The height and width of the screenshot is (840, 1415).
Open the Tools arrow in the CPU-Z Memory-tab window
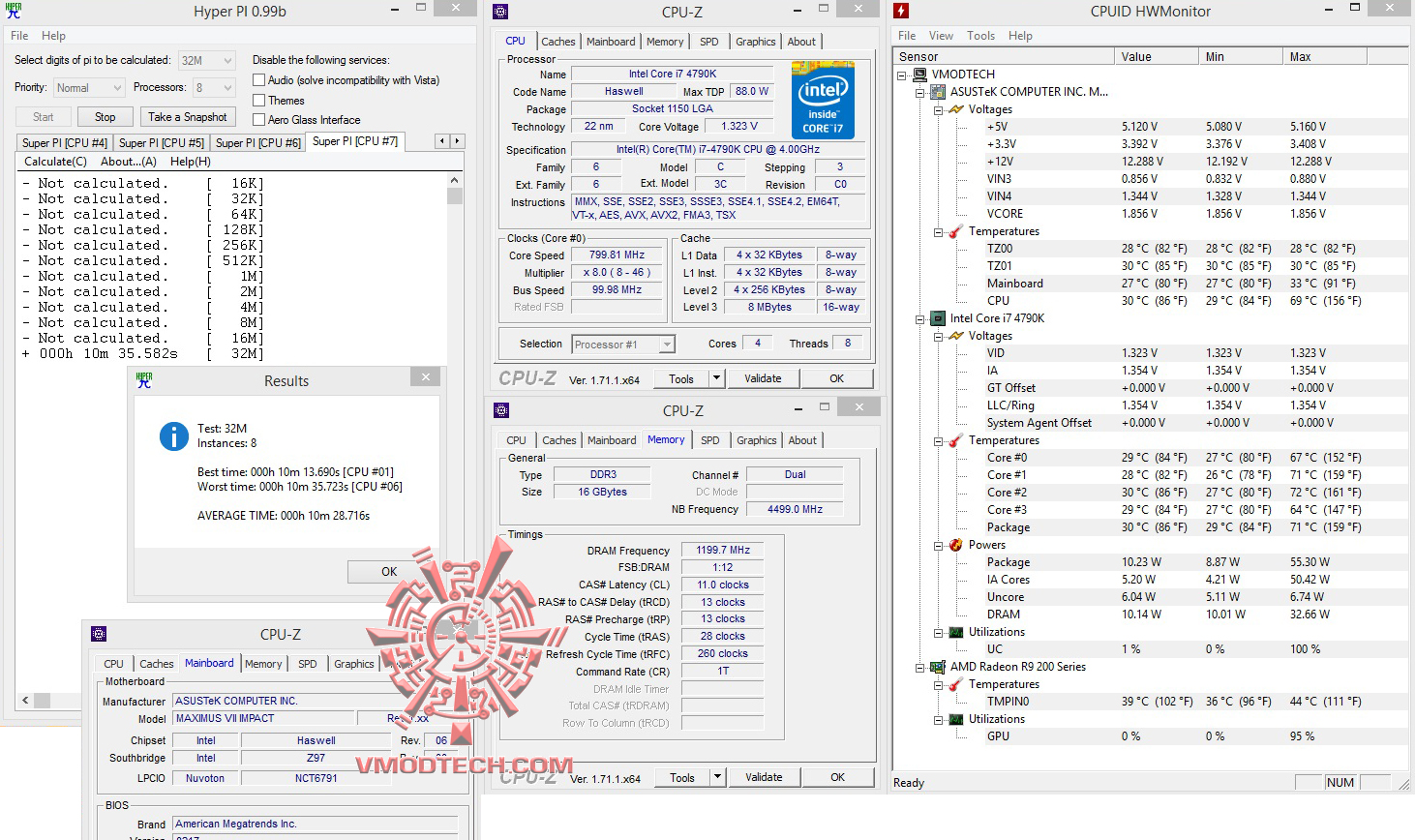[x=718, y=777]
